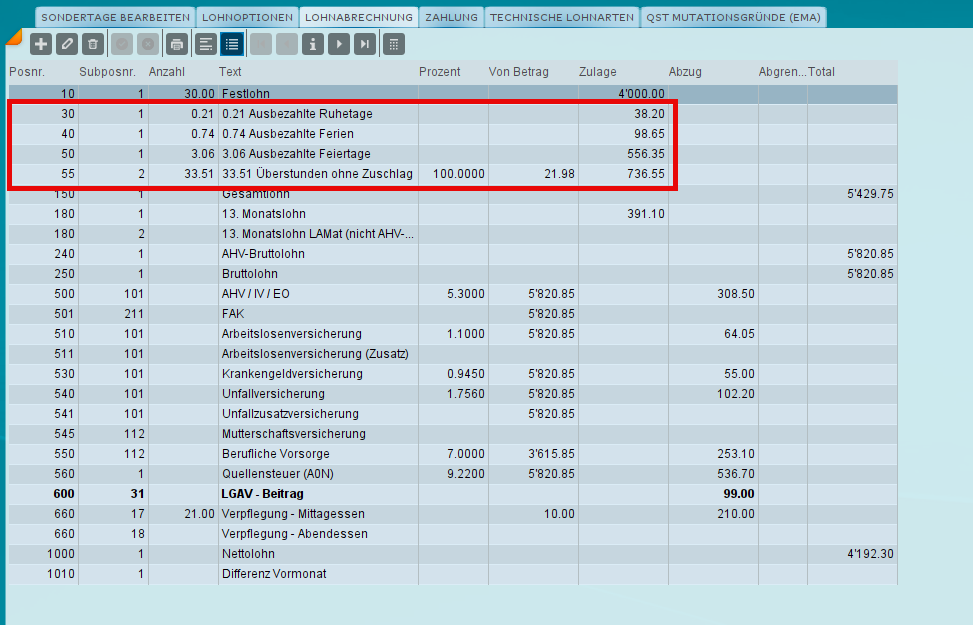The image size is (973, 625).
Task: Click the 13. Monatslohn LAMat row text
Action: click(x=317, y=234)
